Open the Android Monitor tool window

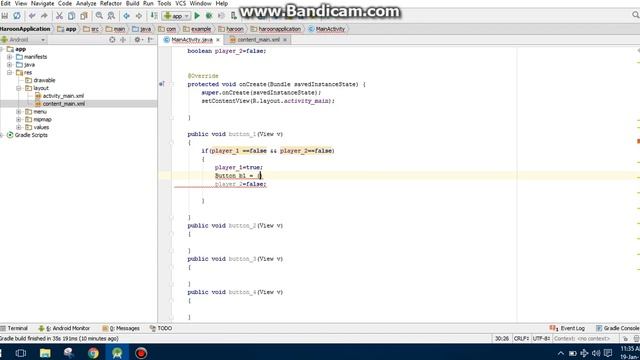coord(64,328)
